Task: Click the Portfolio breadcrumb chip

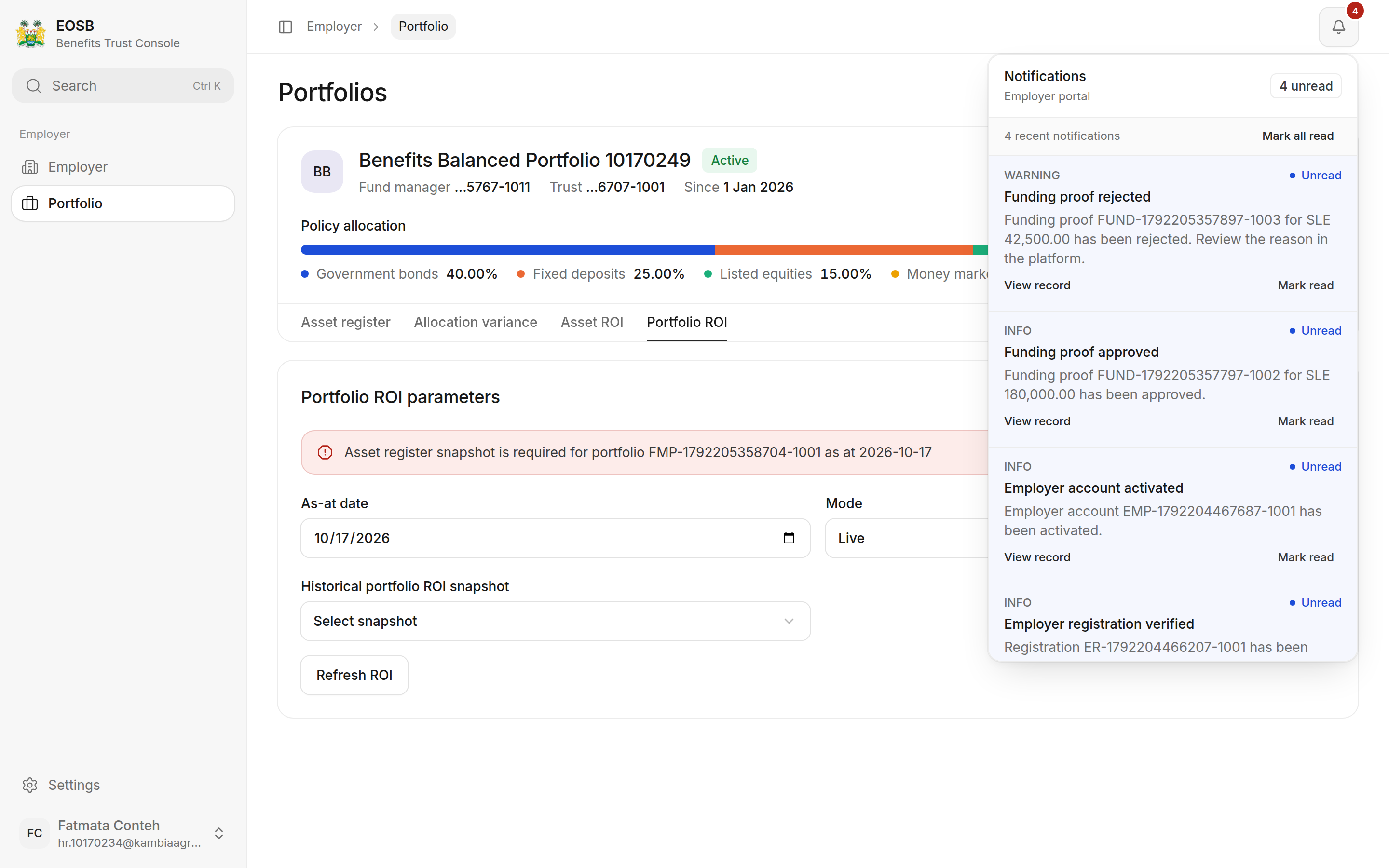Action: [423, 27]
